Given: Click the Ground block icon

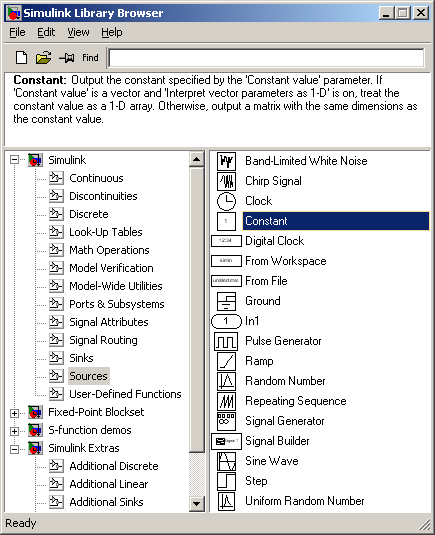Looking at the screenshot, I should [x=226, y=301].
